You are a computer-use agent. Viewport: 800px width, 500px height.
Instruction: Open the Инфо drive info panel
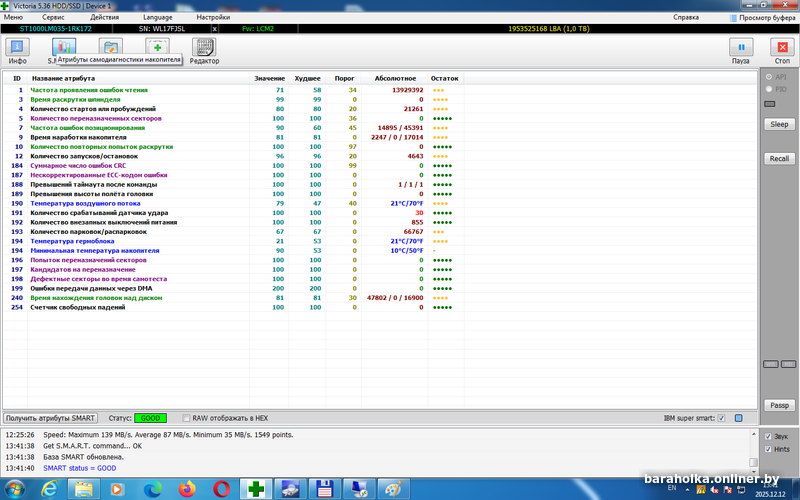(18, 50)
